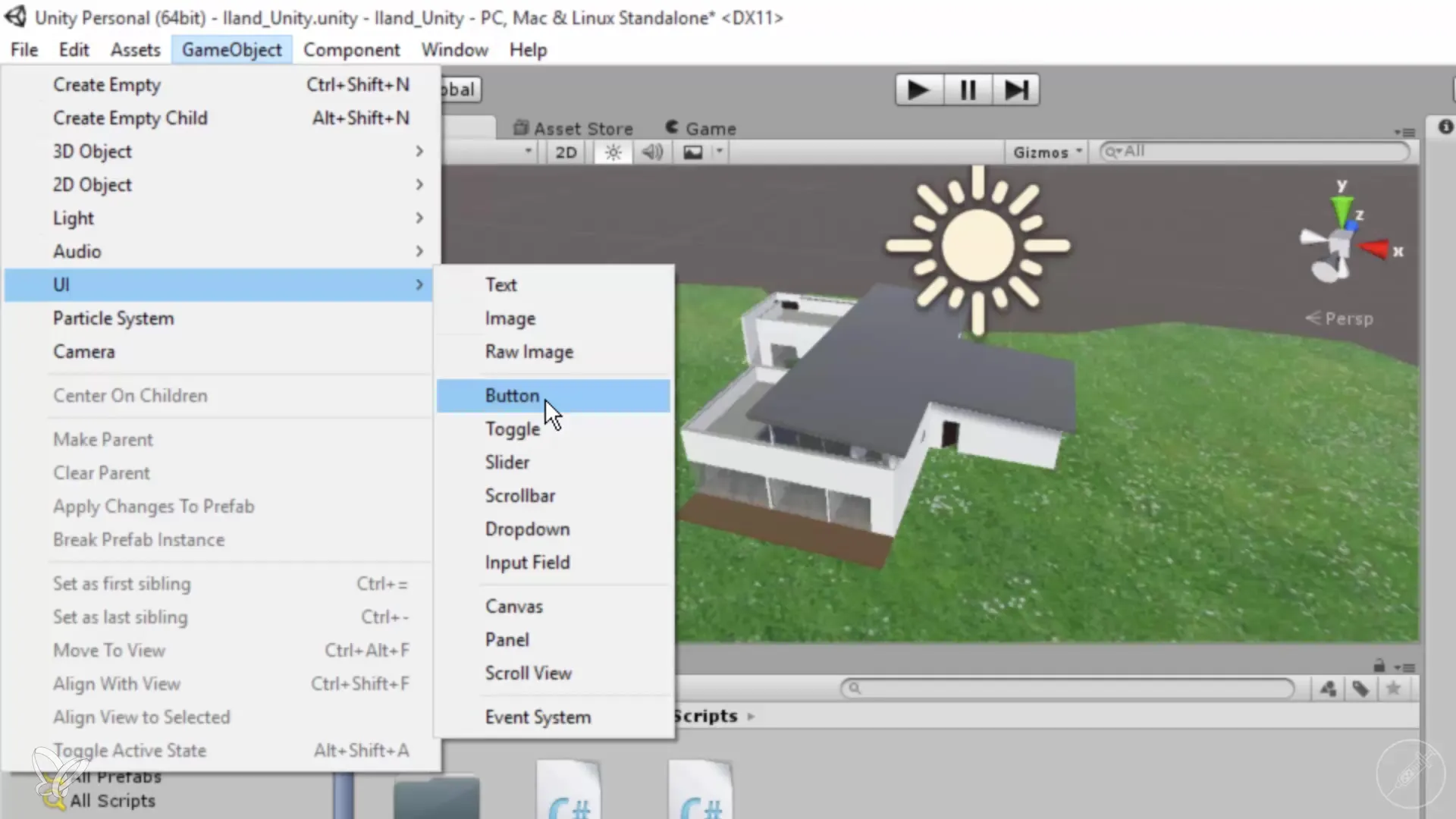The image size is (1456, 819).
Task: Click the highlighted UI submenu entry
Action: [x=220, y=285]
